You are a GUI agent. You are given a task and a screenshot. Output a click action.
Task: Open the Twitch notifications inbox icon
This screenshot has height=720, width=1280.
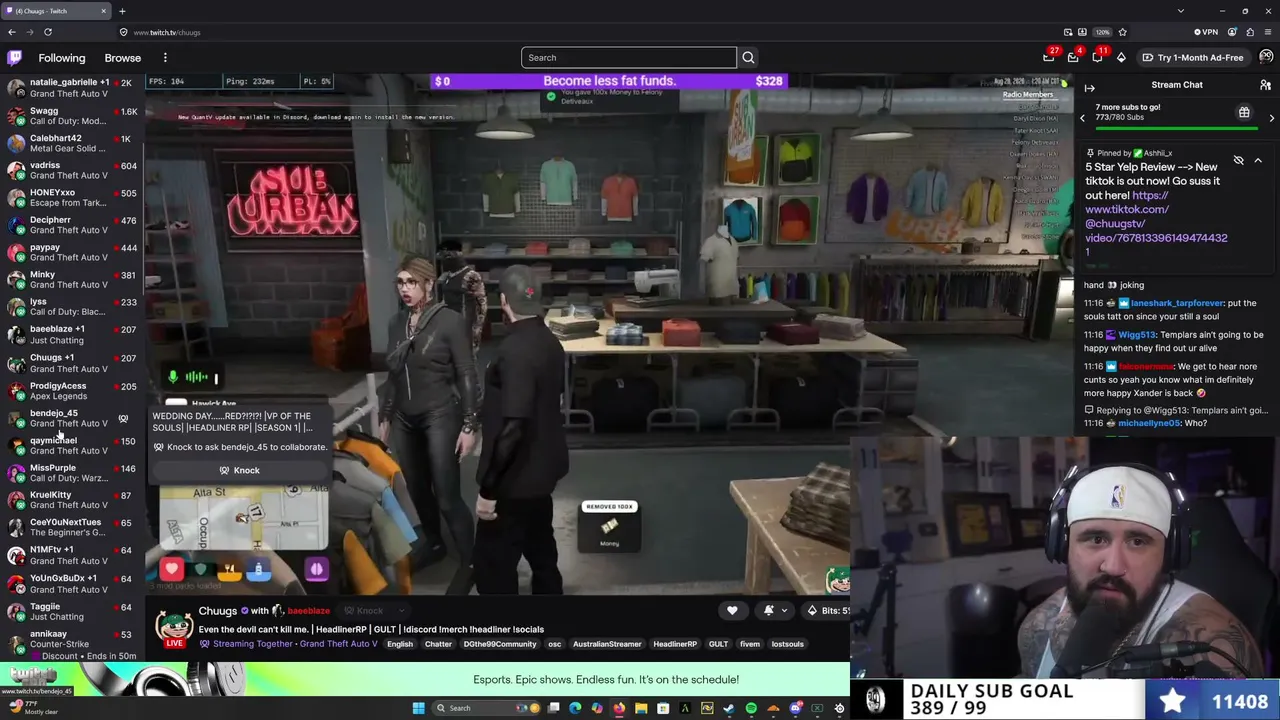[x=1073, y=58]
